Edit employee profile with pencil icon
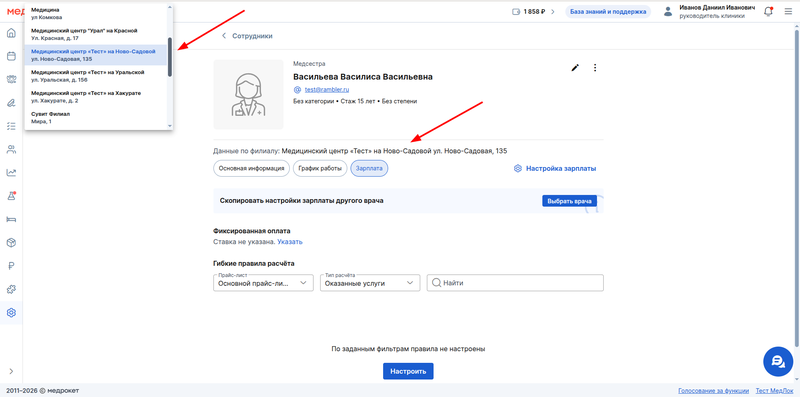 [575, 67]
